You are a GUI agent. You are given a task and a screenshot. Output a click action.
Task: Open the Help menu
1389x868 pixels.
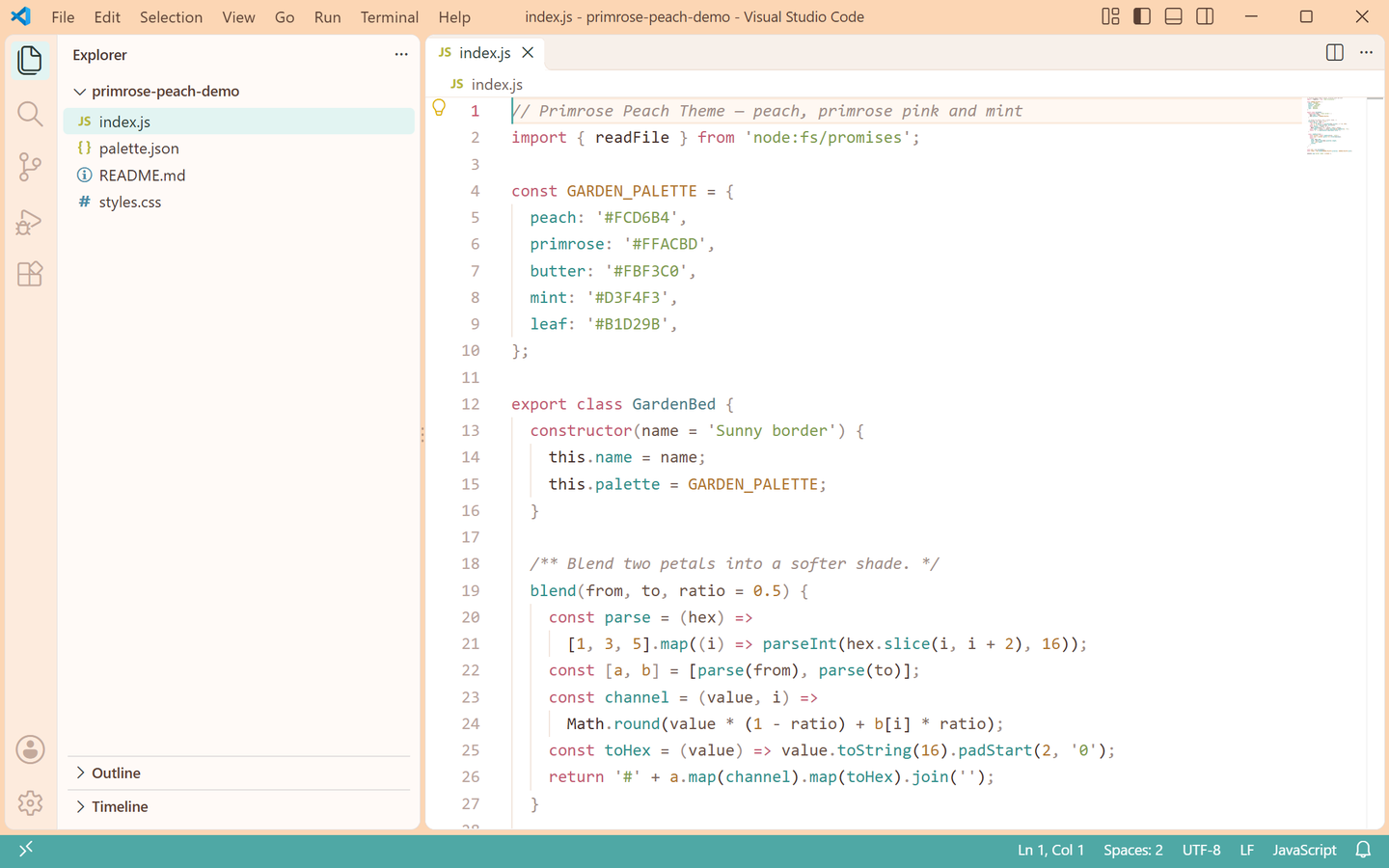click(x=454, y=17)
